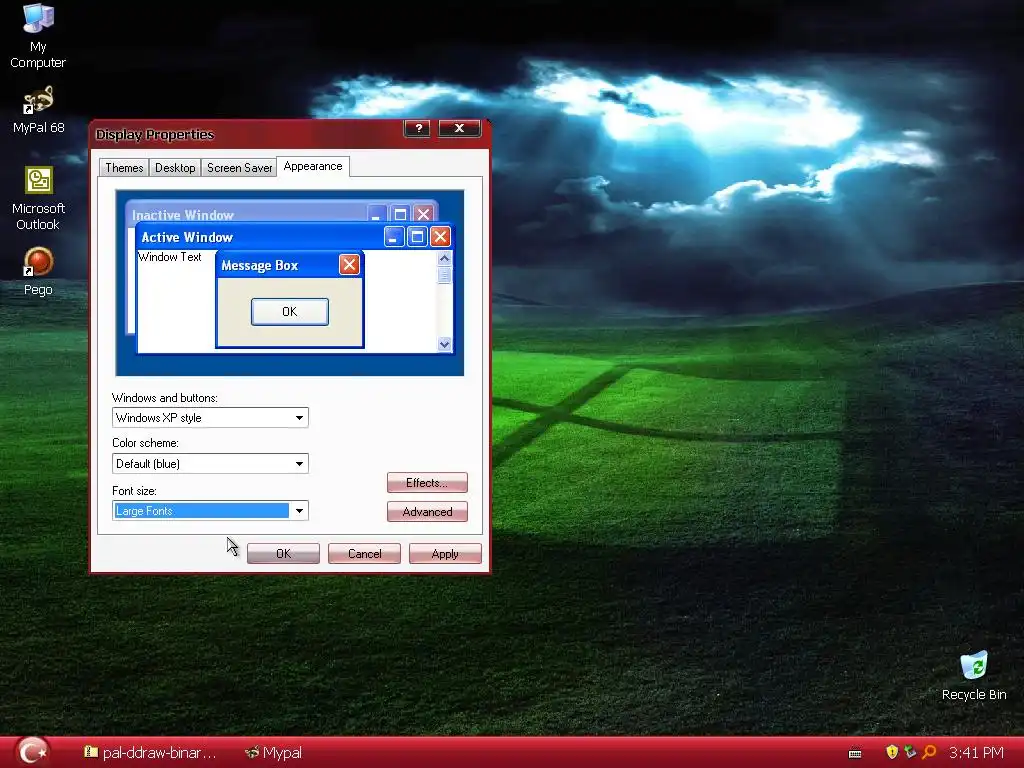Click preview Active Window maximize icon

coord(417,236)
